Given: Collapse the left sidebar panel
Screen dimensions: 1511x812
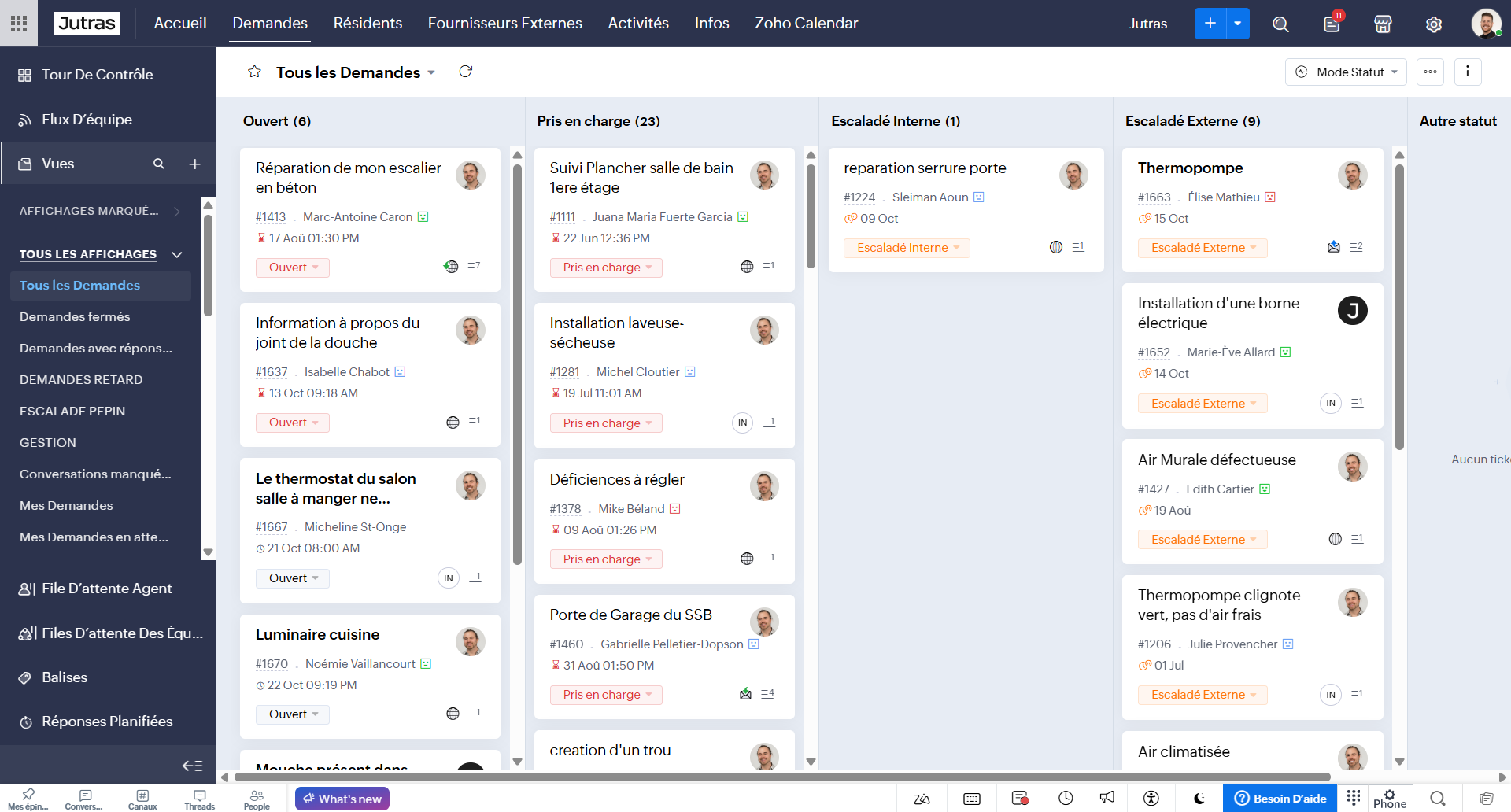Looking at the screenshot, I should pos(192,766).
